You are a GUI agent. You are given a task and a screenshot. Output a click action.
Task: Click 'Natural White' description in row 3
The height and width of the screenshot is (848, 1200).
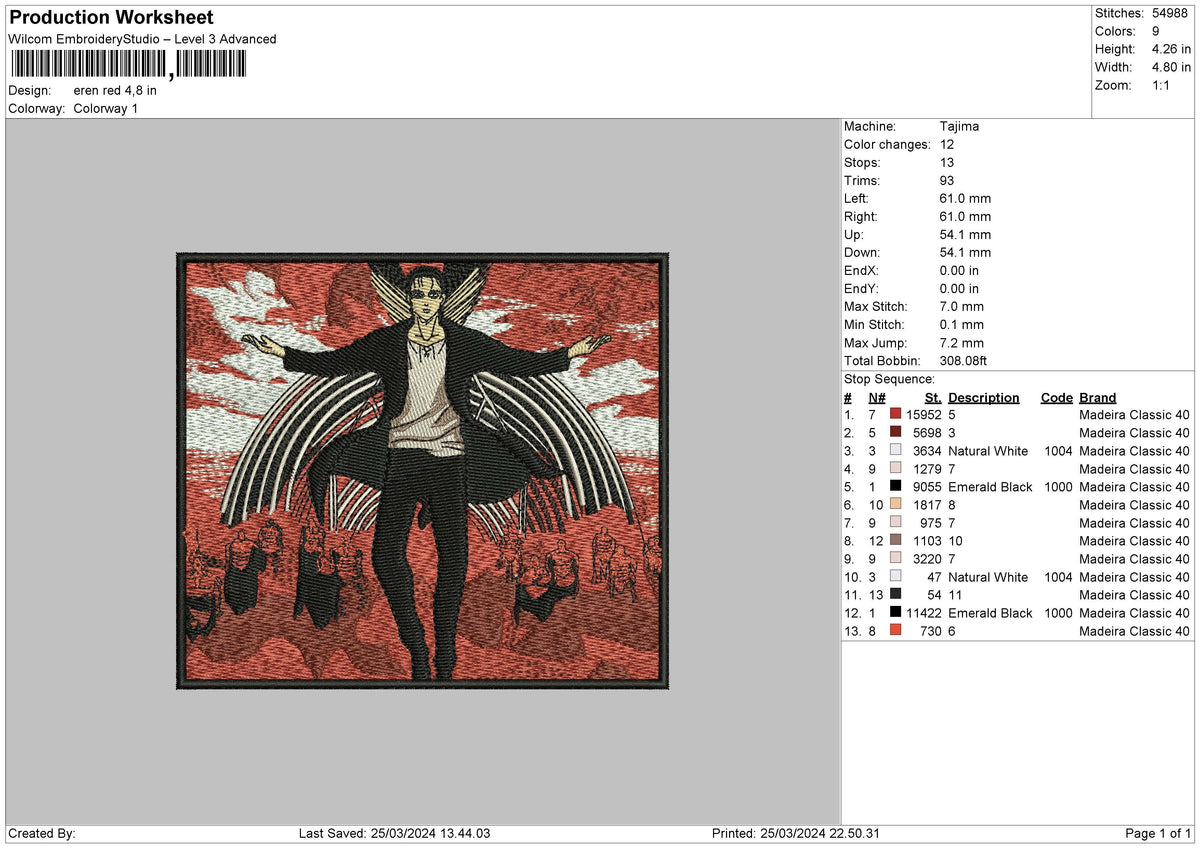click(x=988, y=451)
